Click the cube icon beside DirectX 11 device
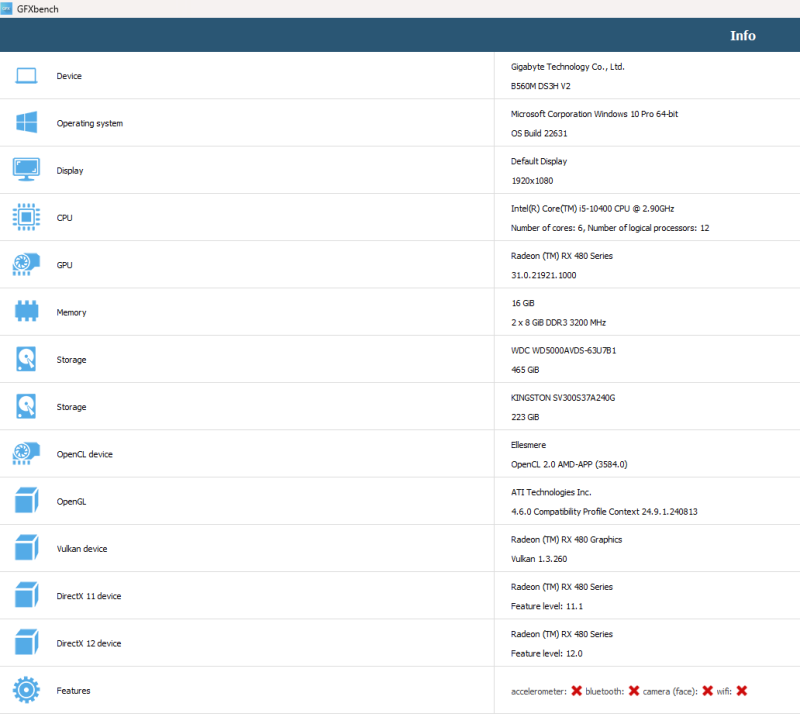The width and height of the screenshot is (800, 717). pyautogui.click(x=27, y=595)
